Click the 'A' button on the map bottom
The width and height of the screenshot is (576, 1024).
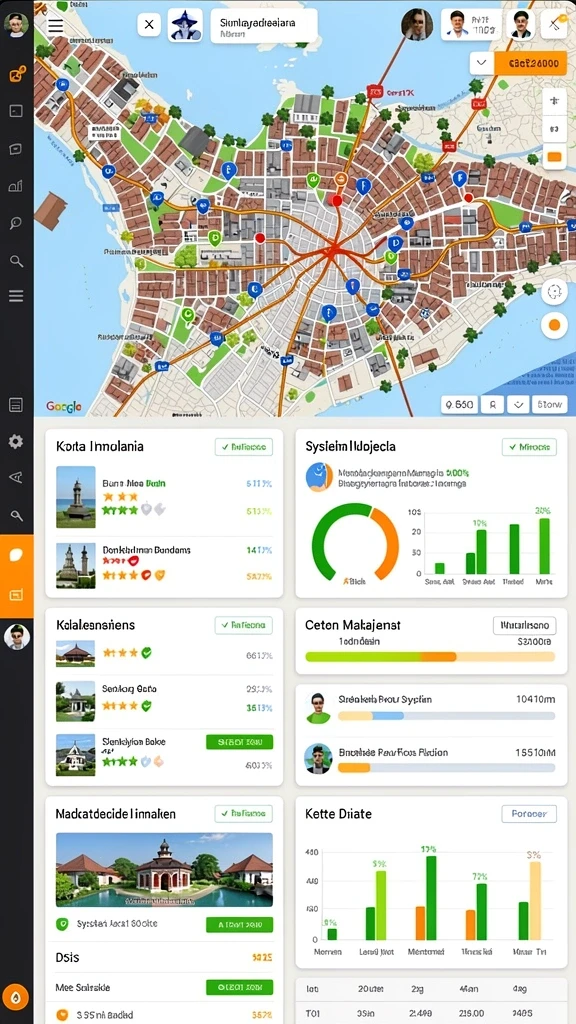[492, 405]
